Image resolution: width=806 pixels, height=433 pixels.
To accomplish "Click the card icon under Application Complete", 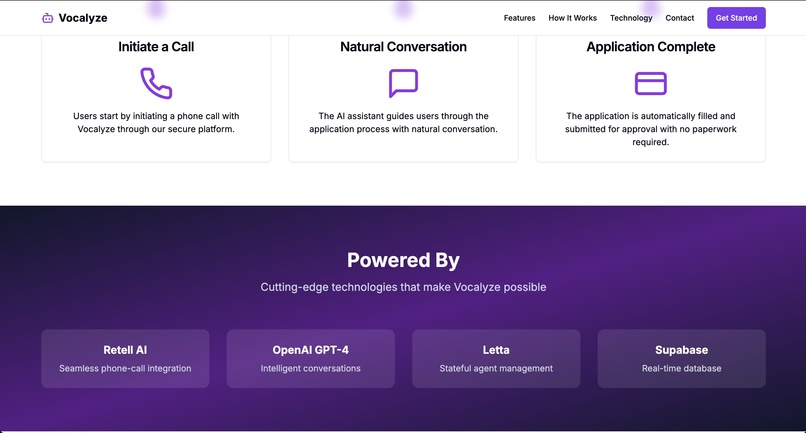I will (x=651, y=83).
